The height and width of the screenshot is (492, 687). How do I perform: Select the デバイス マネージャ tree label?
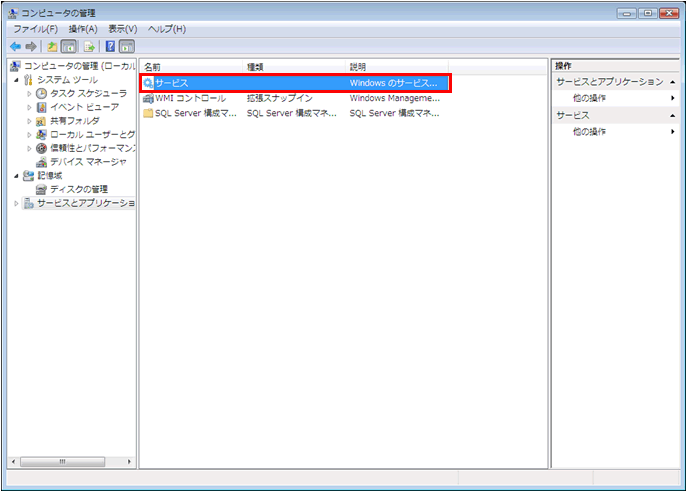(88, 162)
